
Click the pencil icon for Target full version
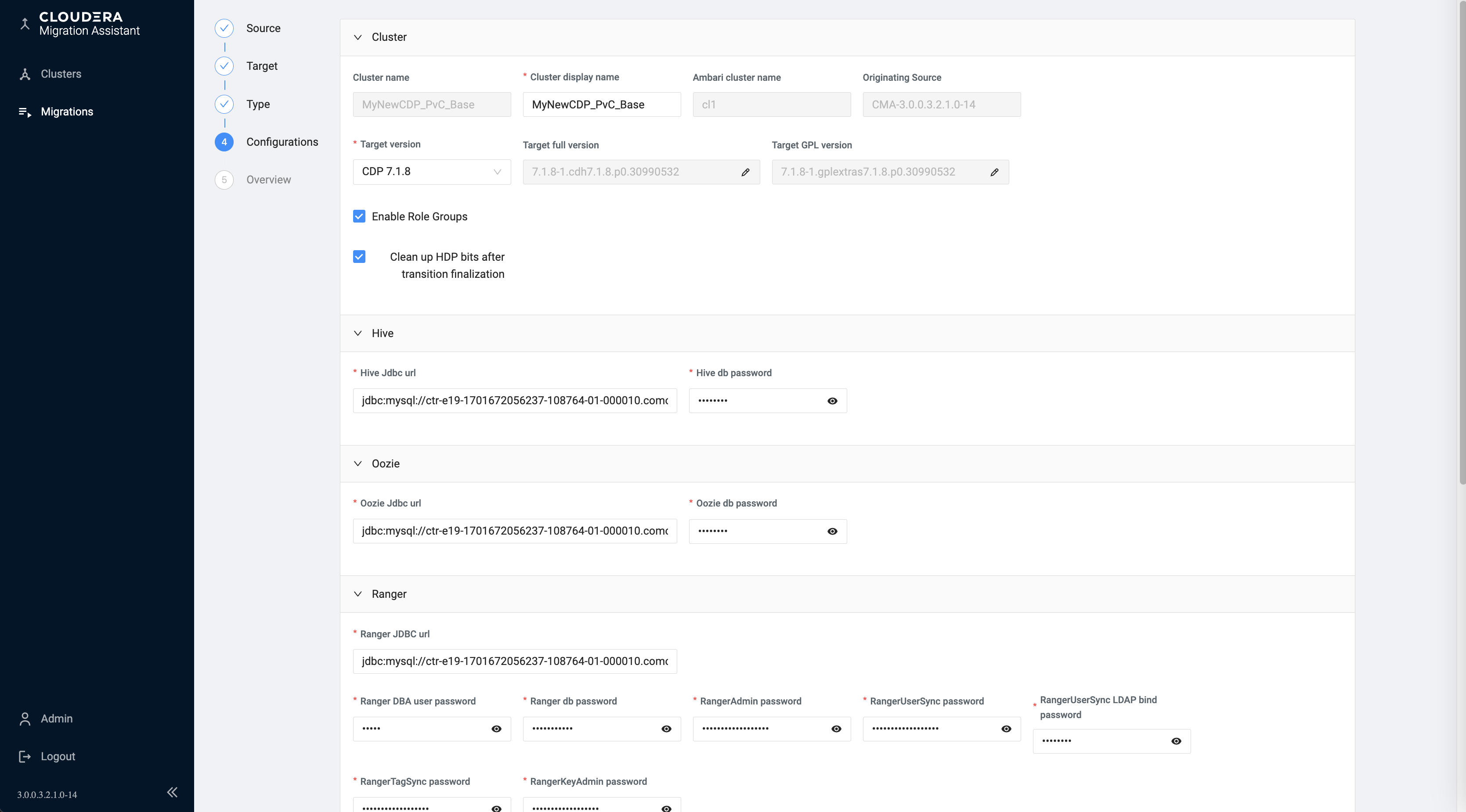pyautogui.click(x=745, y=172)
